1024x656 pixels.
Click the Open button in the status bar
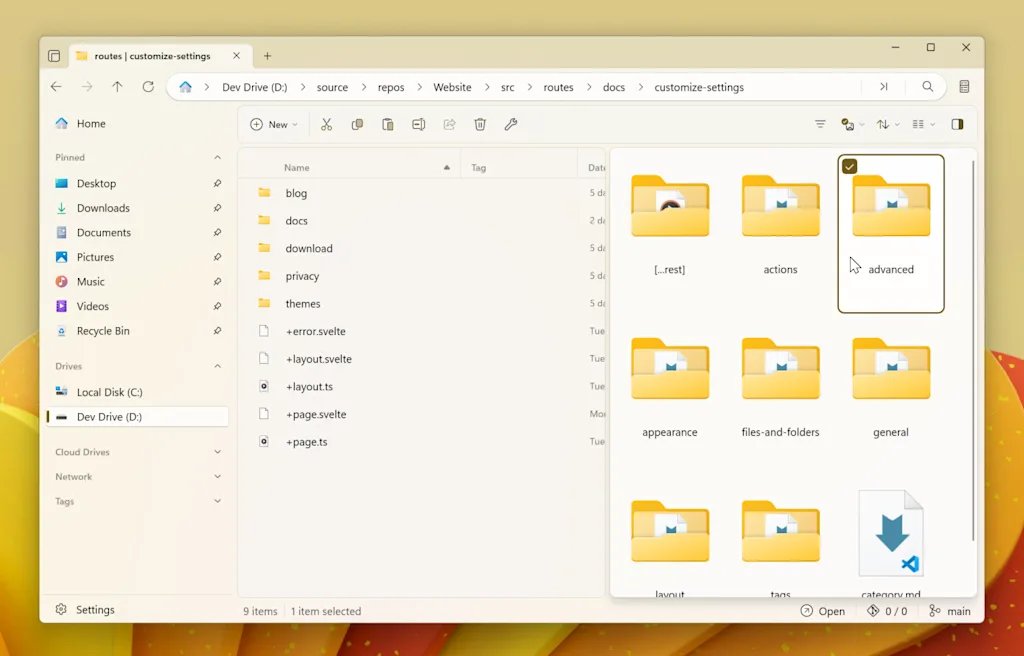point(823,611)
